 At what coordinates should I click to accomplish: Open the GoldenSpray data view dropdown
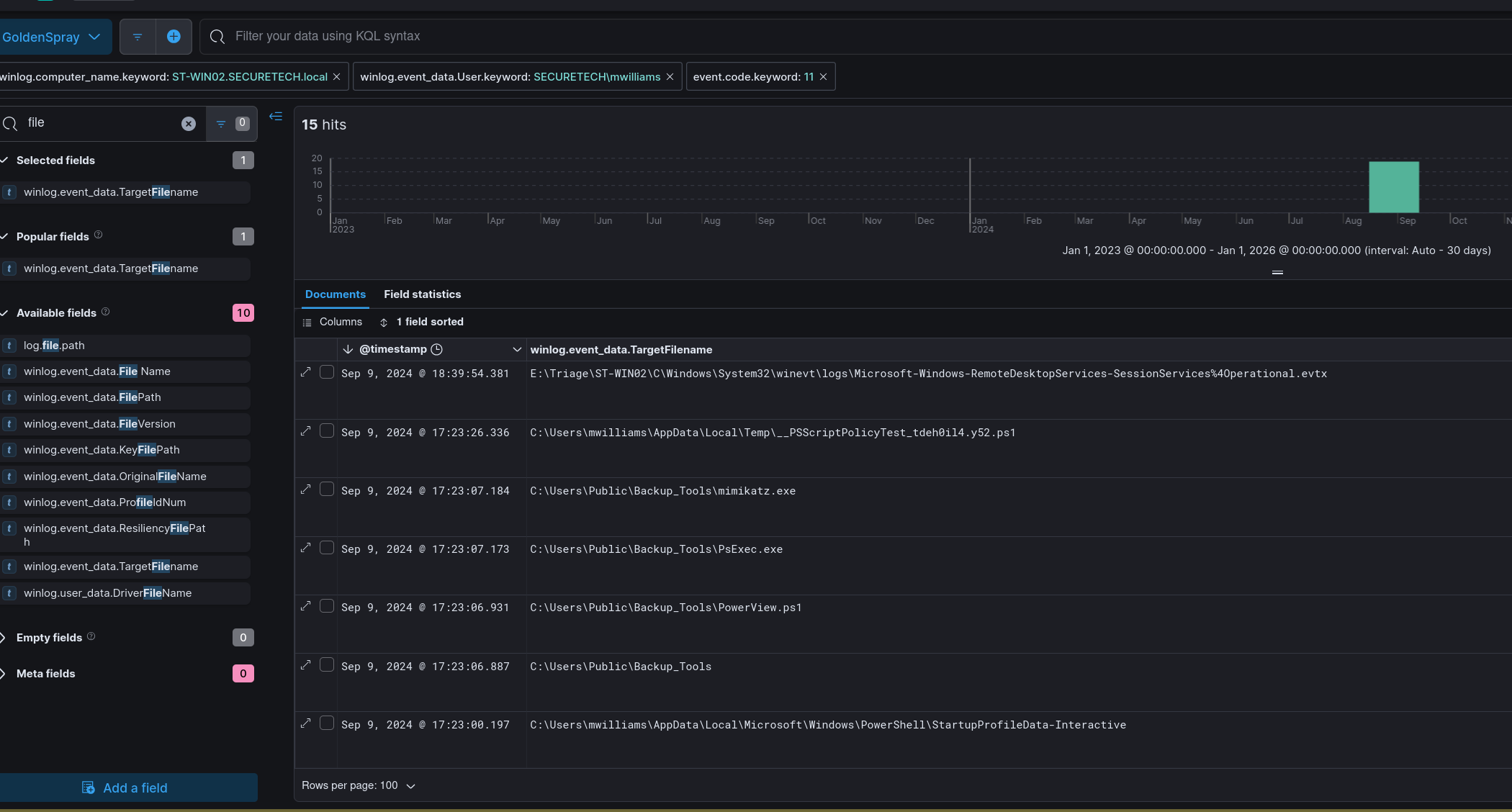tap(52, 37)
